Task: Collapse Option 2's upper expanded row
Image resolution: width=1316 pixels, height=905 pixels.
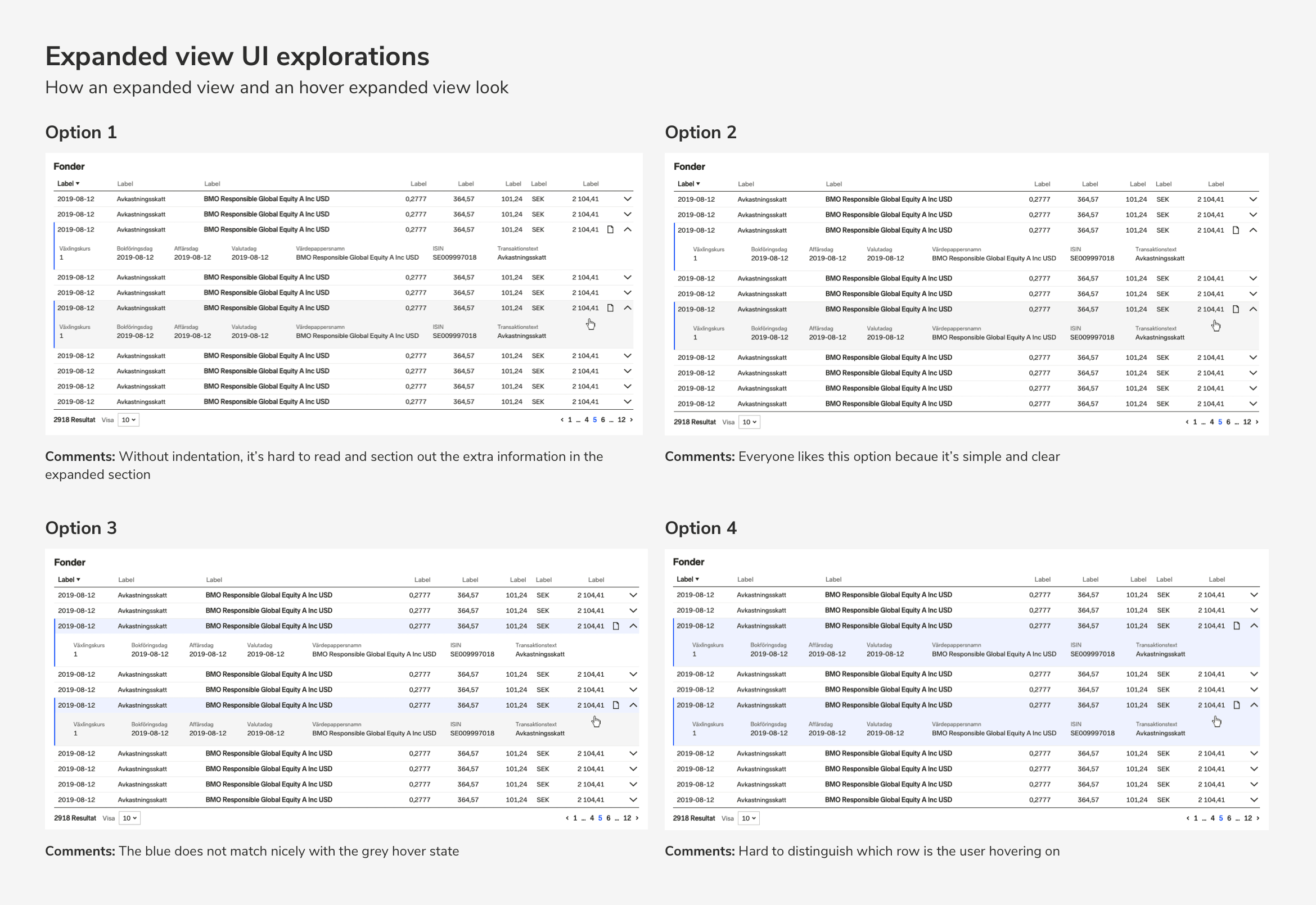Action: coord(1254,230)
